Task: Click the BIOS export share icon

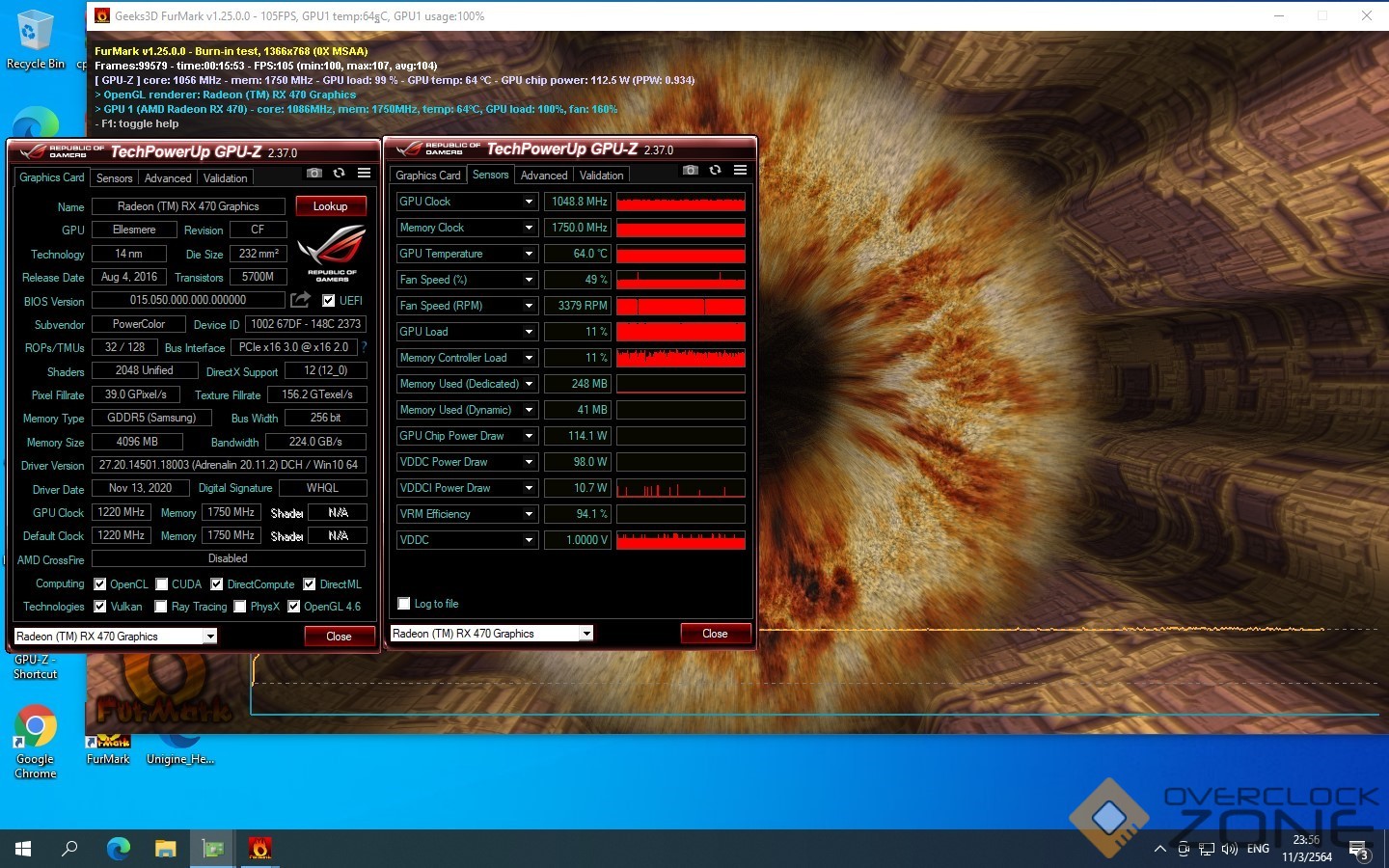Action: (x=301, y=300)
